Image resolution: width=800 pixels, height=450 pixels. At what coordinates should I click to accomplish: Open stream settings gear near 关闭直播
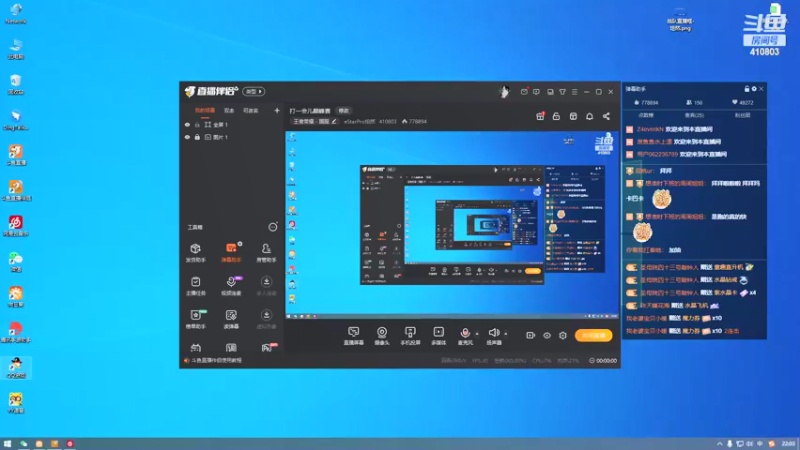pyautogui.click(x=563, y=335)
